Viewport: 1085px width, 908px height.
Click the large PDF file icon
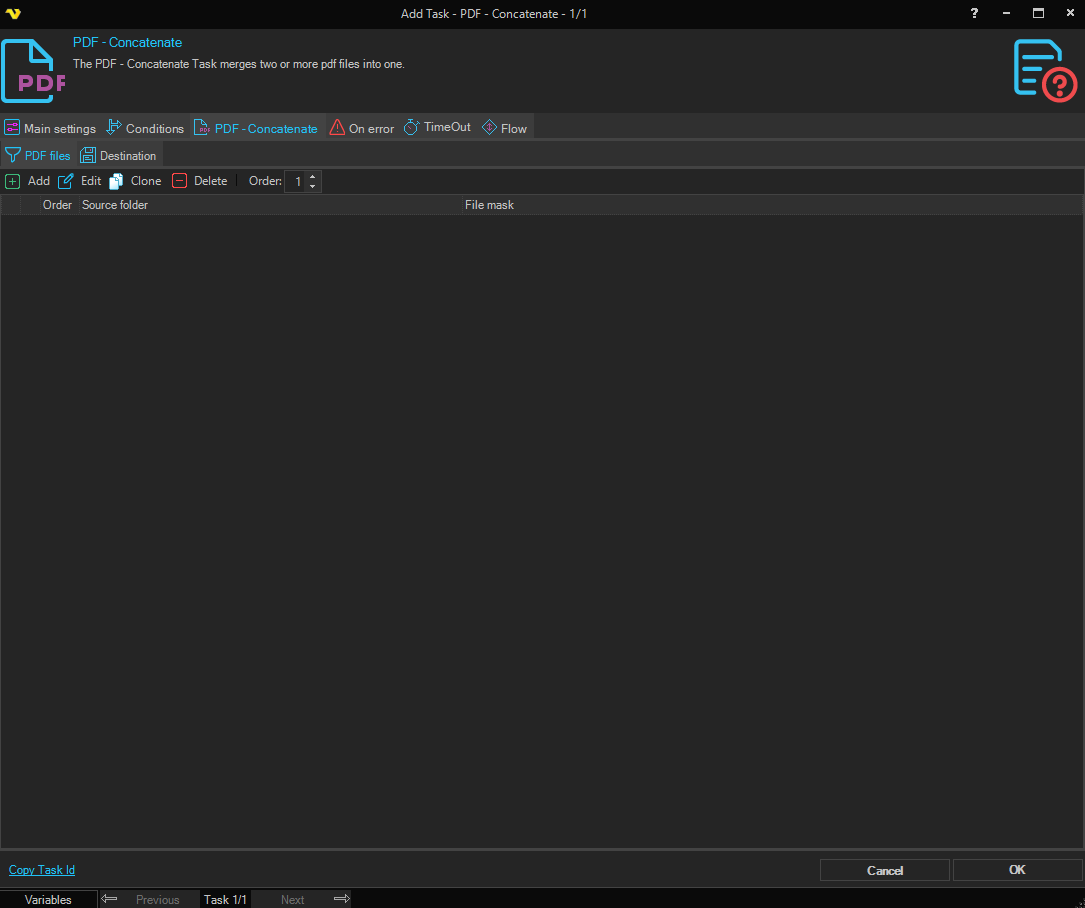[x=33, y=71]
